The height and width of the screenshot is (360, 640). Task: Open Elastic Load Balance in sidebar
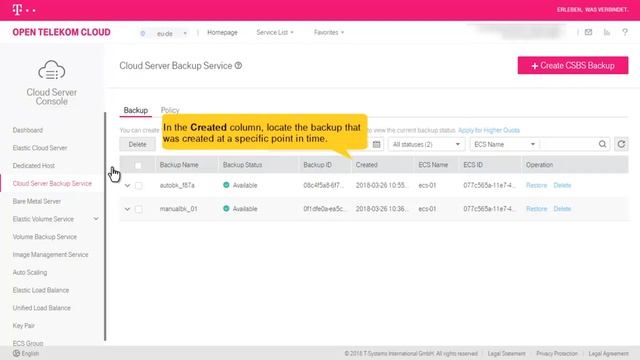pyautogui.click(x=41, y=290)
